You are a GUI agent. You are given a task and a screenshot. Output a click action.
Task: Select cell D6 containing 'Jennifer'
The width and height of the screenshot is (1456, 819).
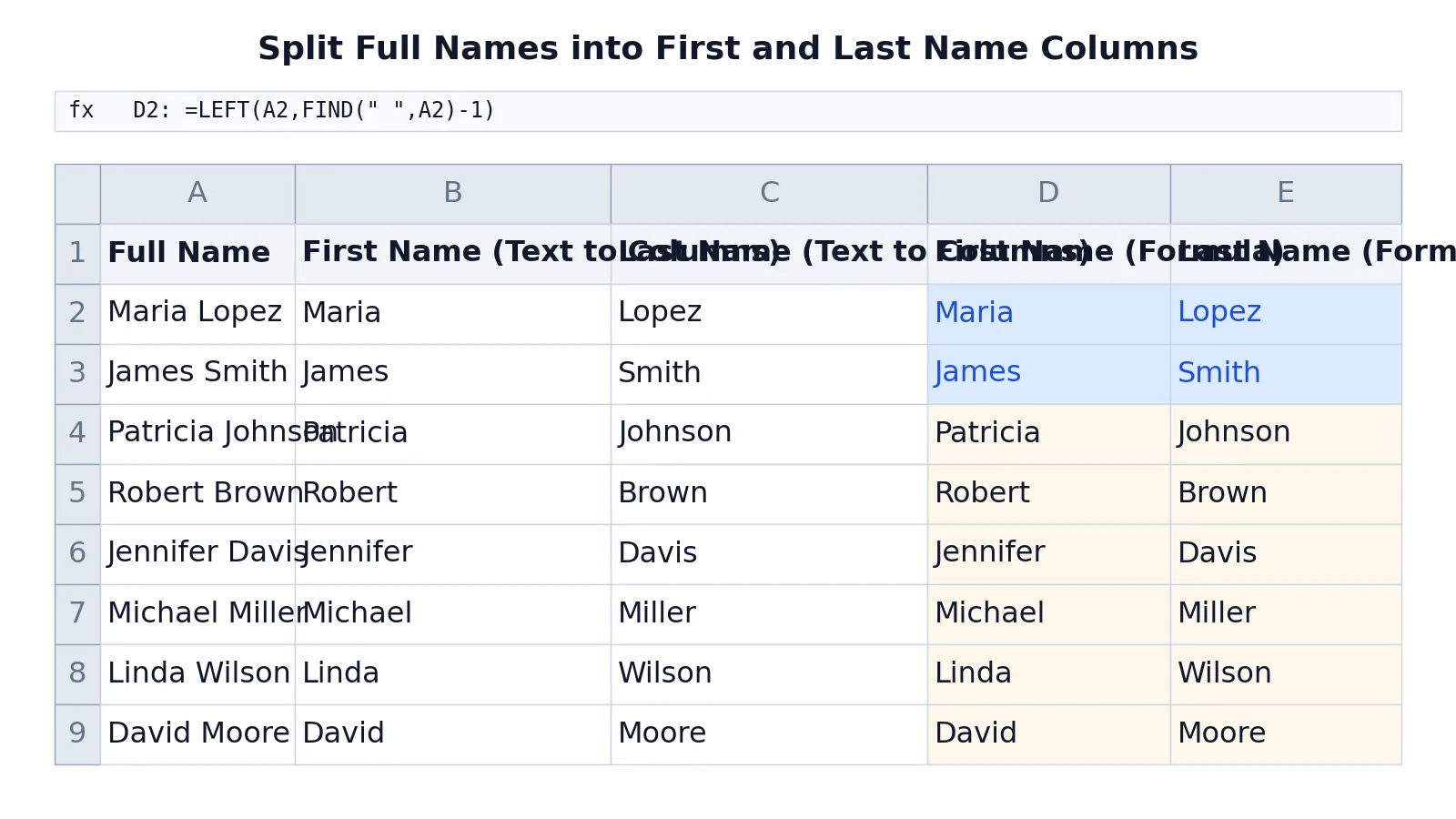click(1048, 554)
